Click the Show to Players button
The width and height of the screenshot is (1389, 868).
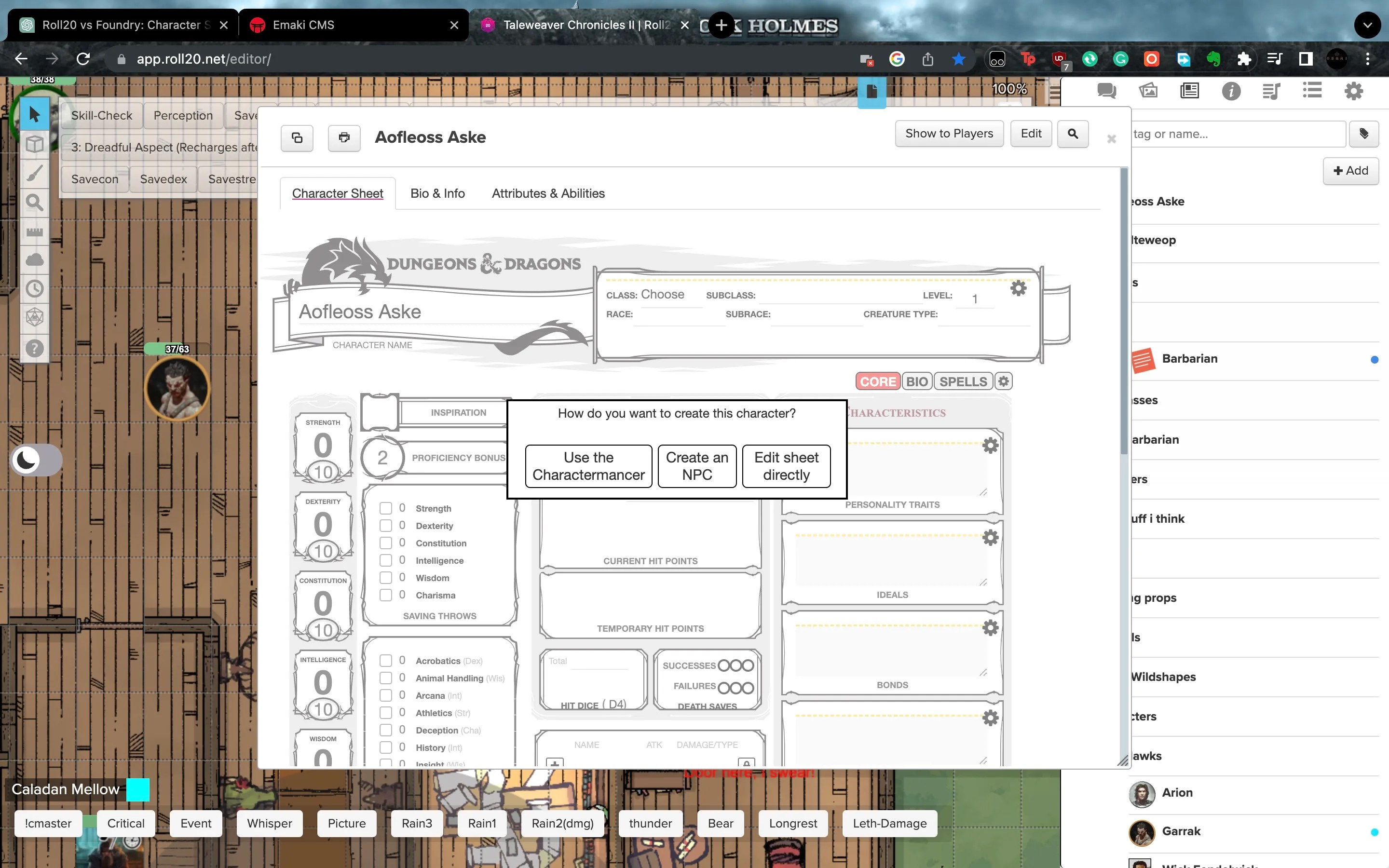[x=949, y=133]
